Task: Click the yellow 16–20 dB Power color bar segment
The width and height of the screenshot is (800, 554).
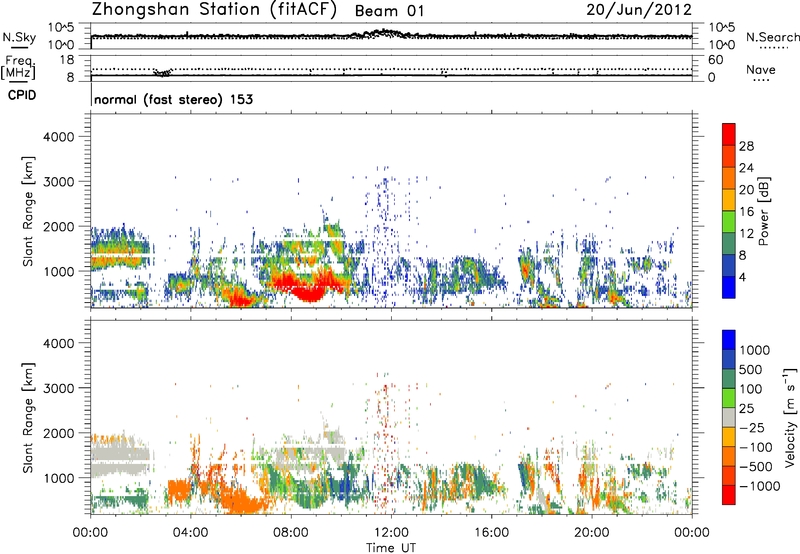Action: 729,199
